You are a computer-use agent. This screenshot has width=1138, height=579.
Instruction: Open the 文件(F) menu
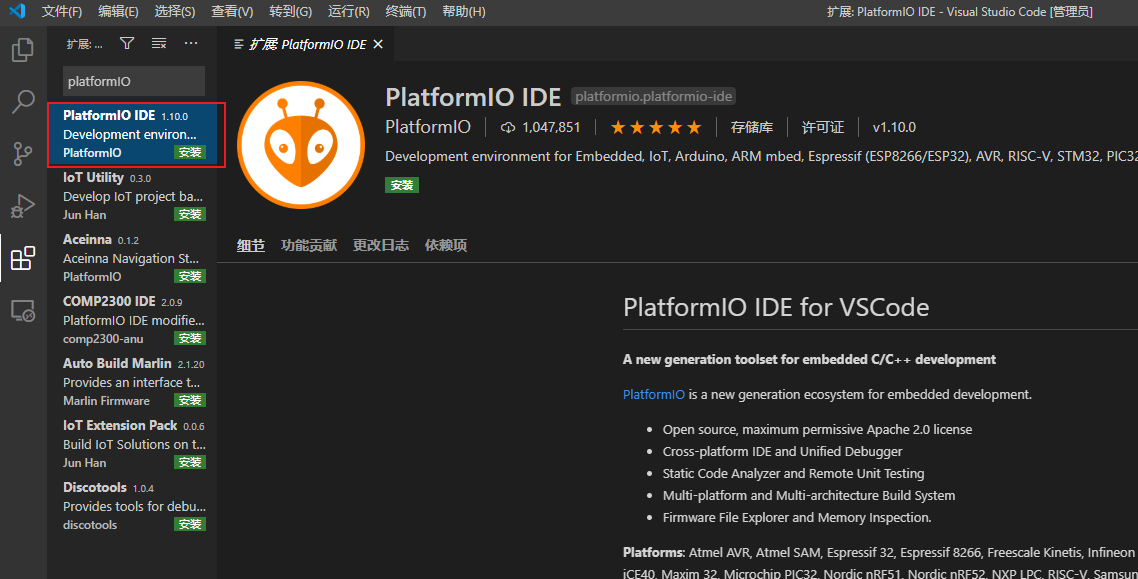62,12
